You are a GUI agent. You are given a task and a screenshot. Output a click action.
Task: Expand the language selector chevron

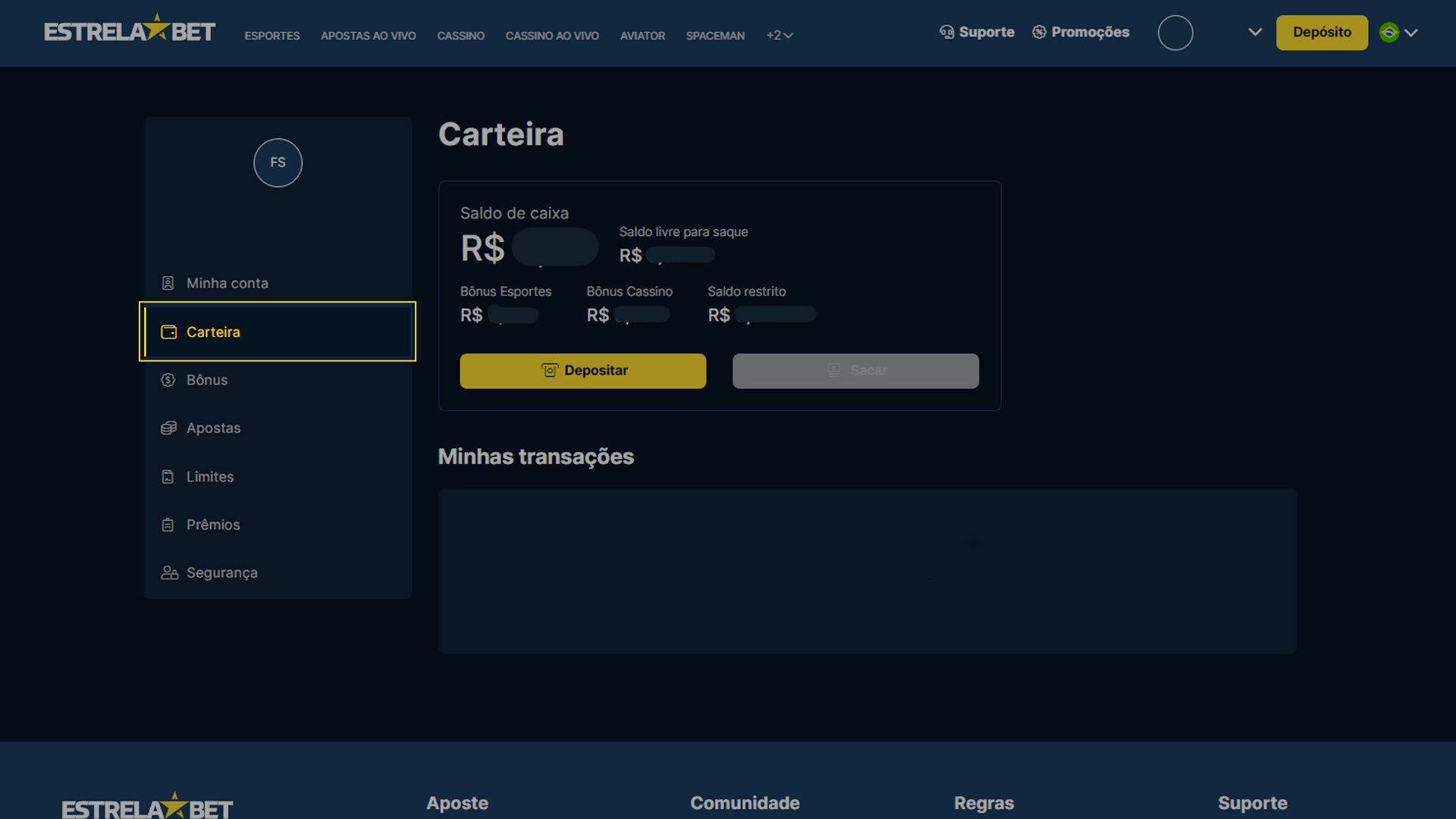pos(1411,33)
